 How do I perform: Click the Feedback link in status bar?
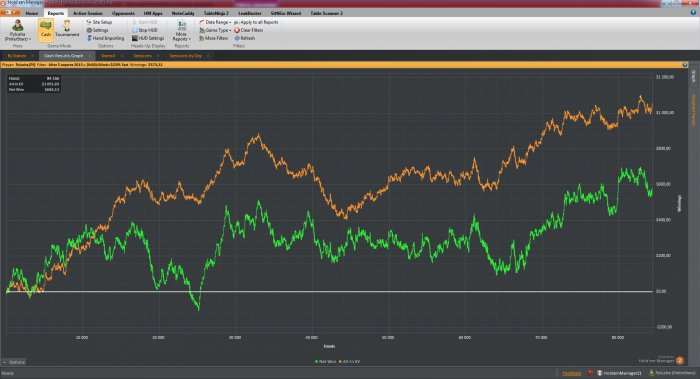click(571, 373)
